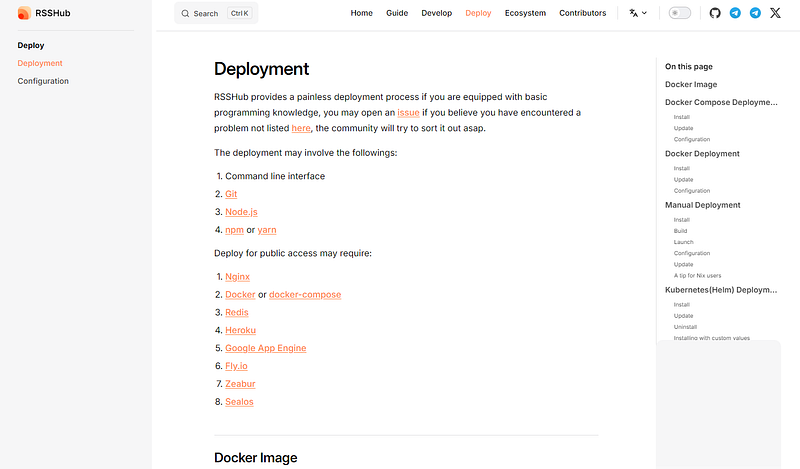This screenshot has height=469, width=800.
Task: Open the Telegram icon beside the X icon
Action: tap(755, 13)
